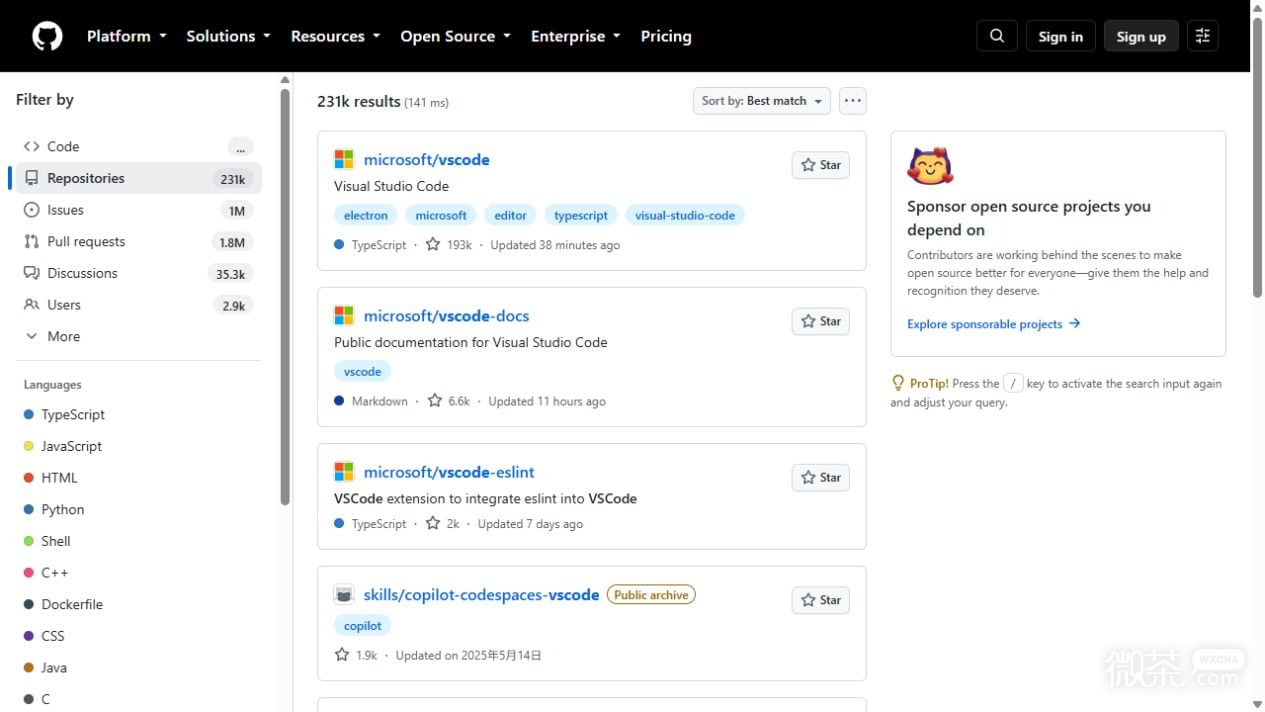Star the microsoft/vscode-eslint repository
This screenshot has width=1265, height=712.
pyautogui.click(x=821, y=478)
